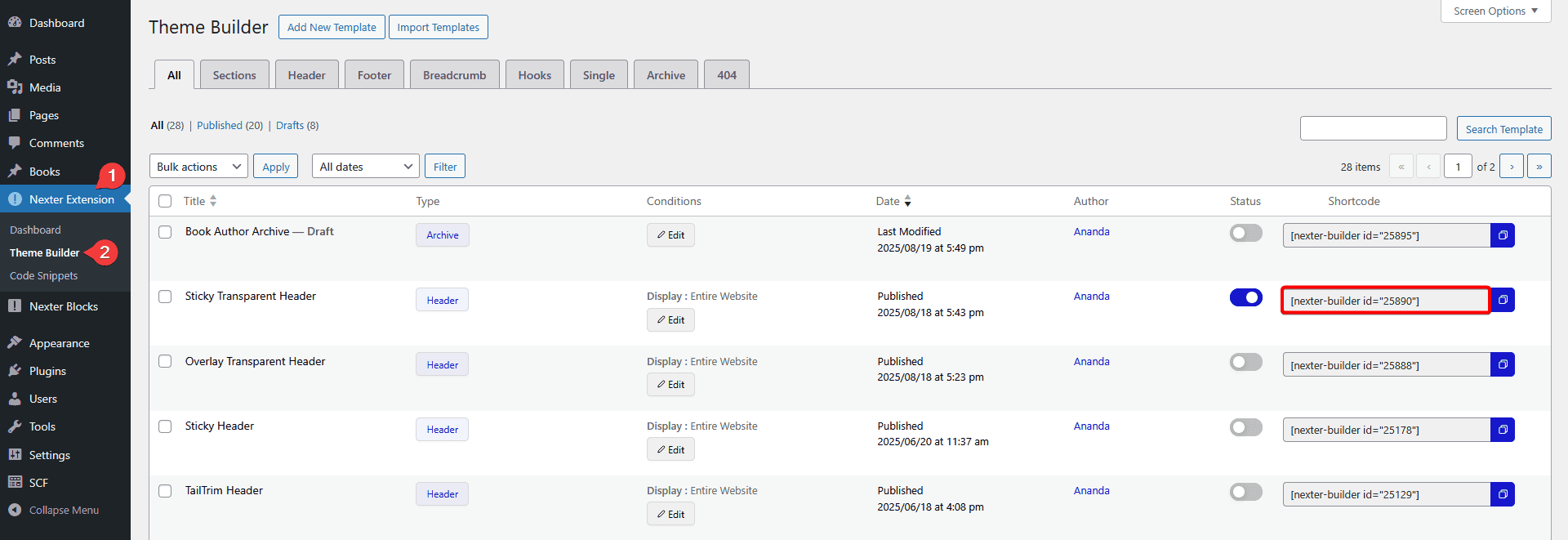
Task: Switch to the Footer tab
Action: click(x=374, y=75)
